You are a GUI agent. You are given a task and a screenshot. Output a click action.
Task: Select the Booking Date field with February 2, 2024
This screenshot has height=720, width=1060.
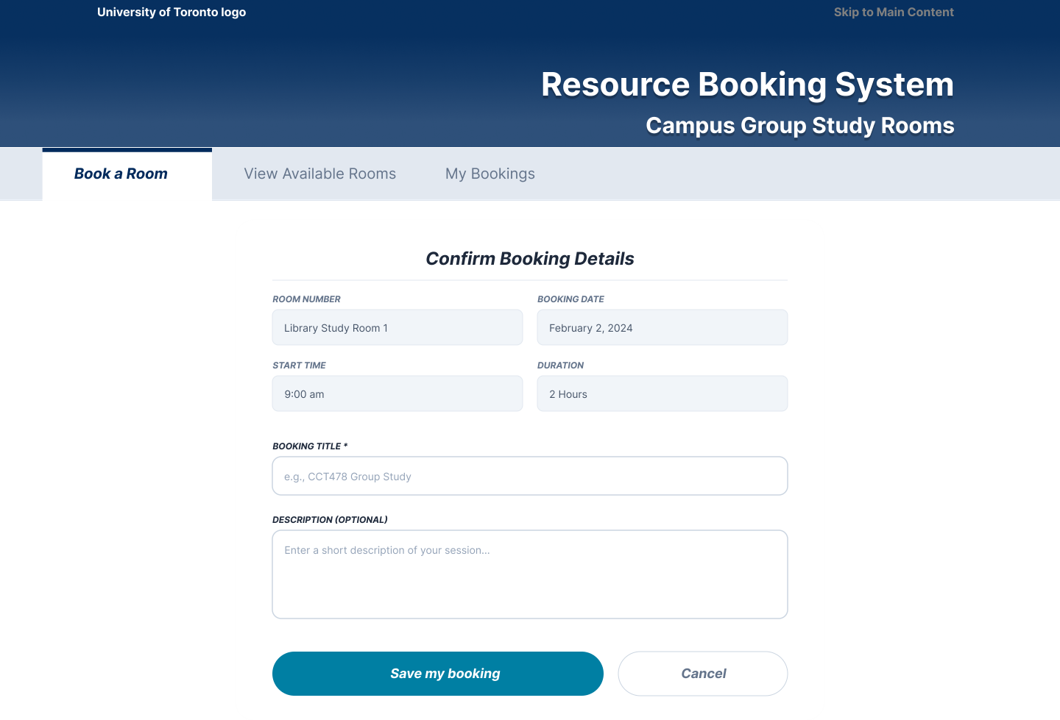[x=662, y=328]
